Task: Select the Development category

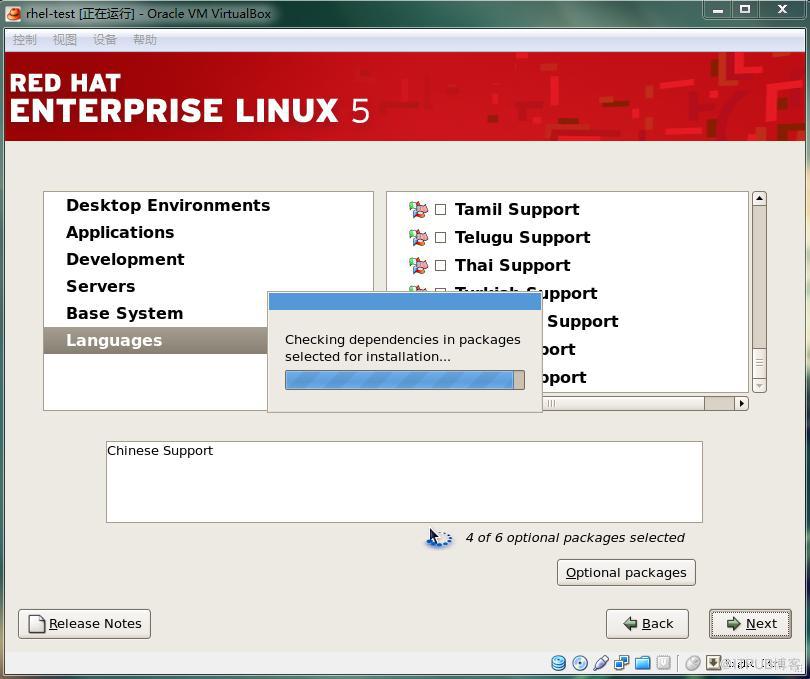Action: pos(208,259)
